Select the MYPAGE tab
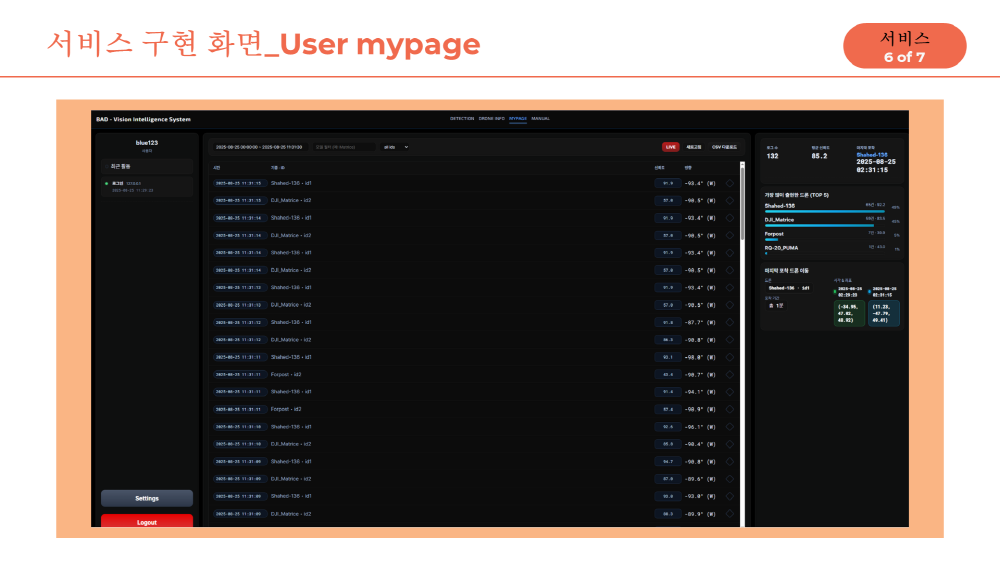Image resolution: width=1000 pixels, height=562 pixels. (518, 119)
